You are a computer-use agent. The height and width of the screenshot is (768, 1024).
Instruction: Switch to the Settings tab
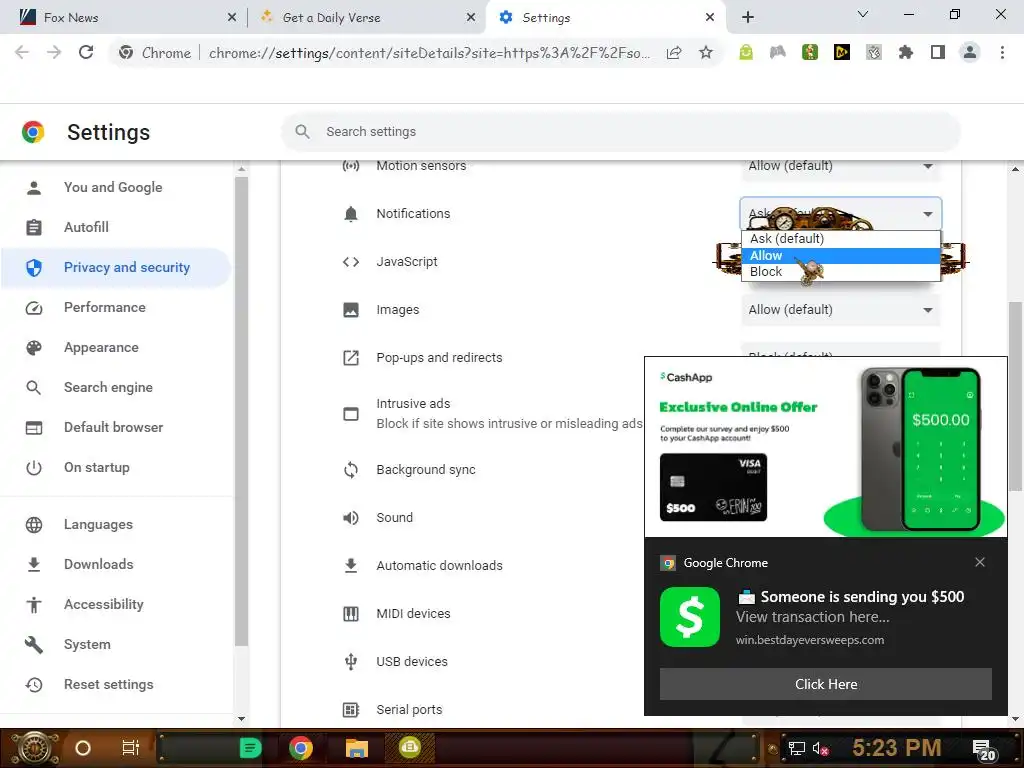point(604,18)
